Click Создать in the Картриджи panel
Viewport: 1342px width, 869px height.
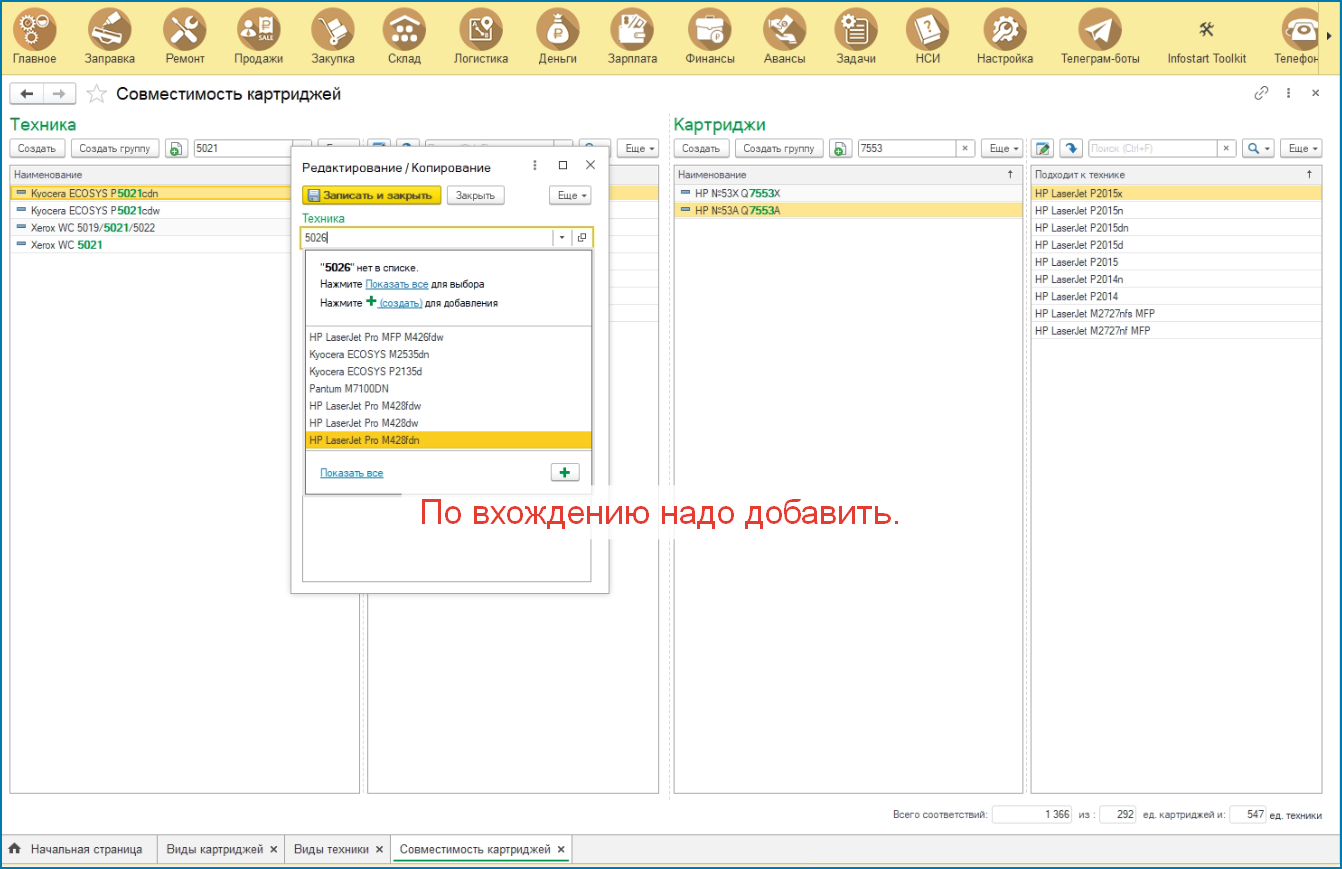click(702, 148)
